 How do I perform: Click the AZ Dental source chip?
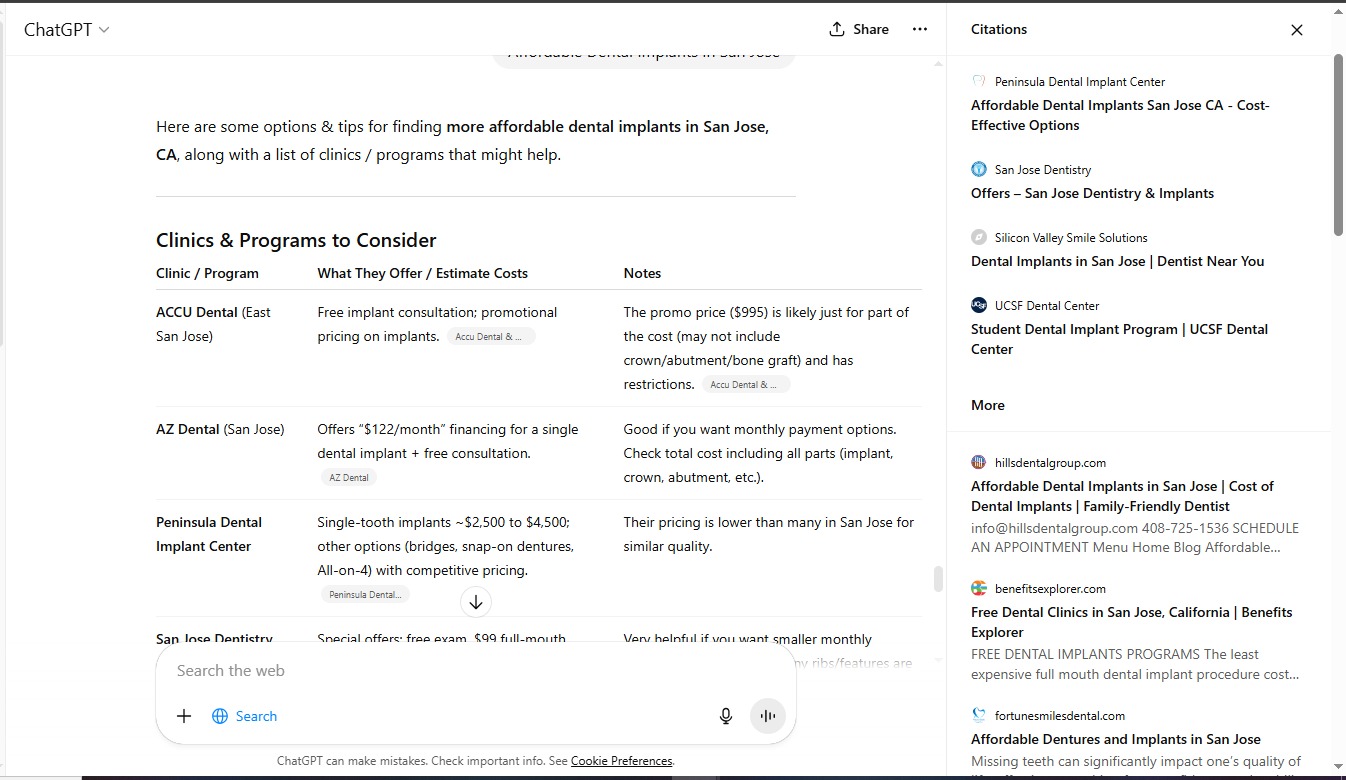point(349,478)
